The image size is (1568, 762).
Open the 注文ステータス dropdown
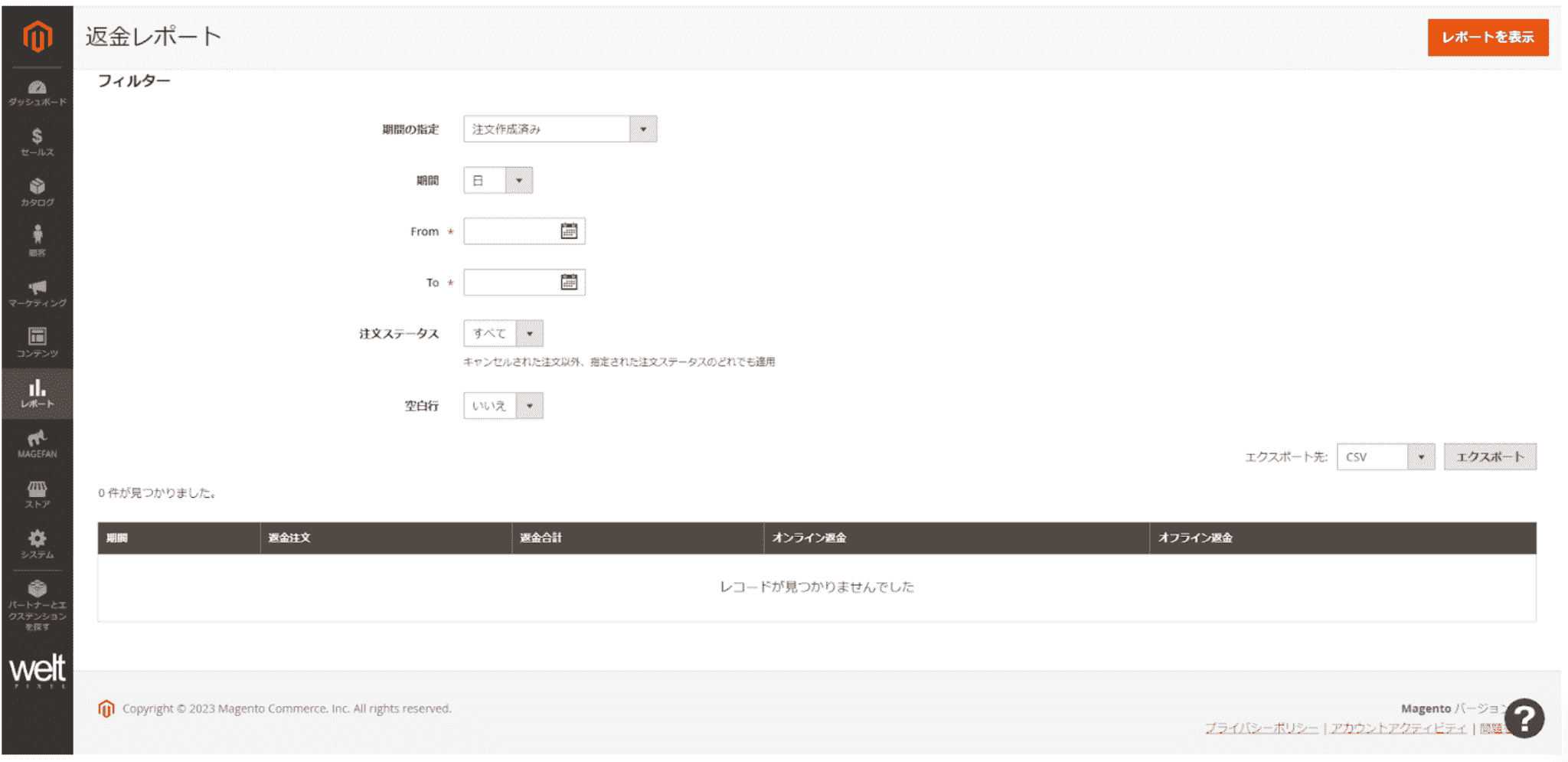pyautogui.click(x=529, y=333)
